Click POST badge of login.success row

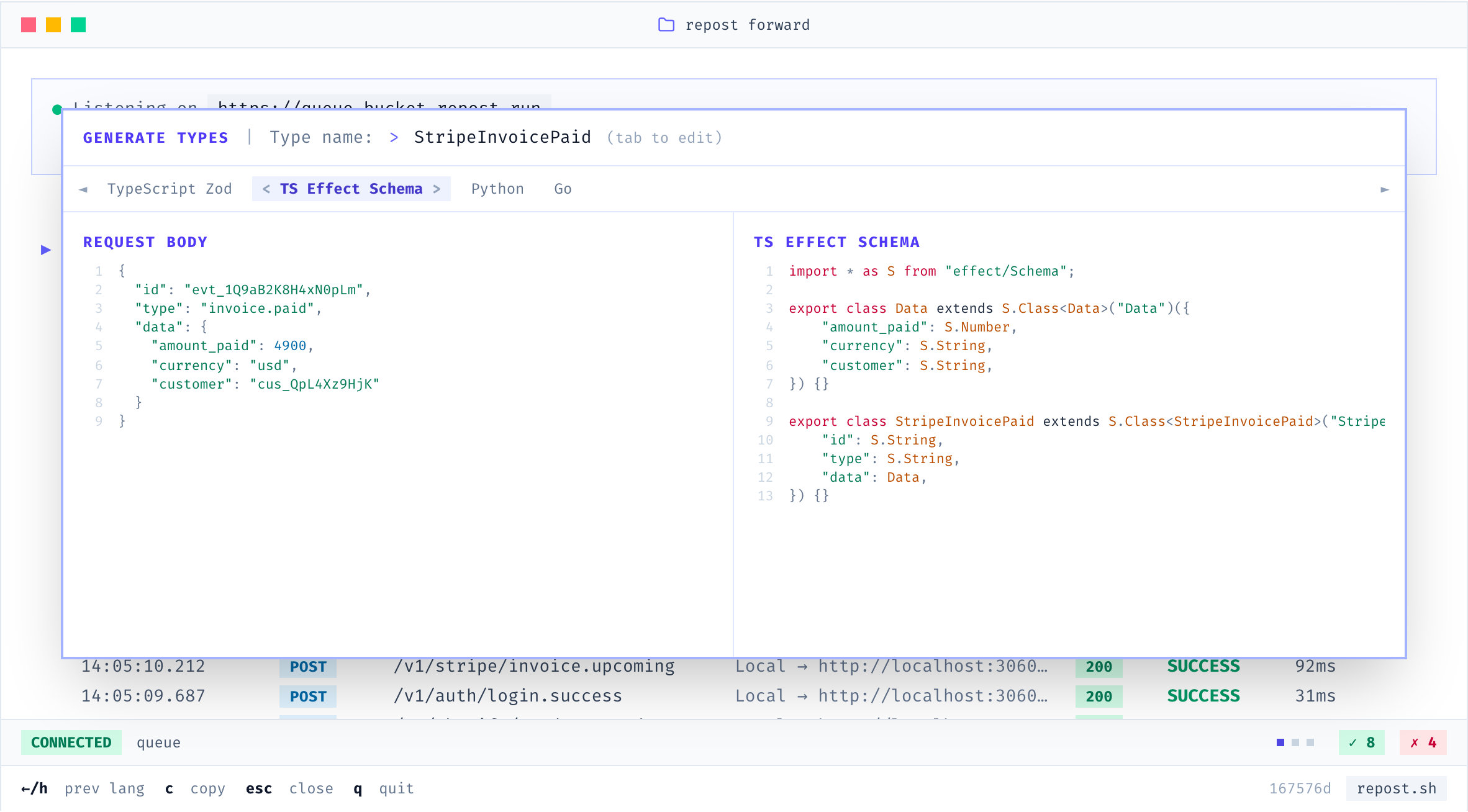(x=308, y=697)
